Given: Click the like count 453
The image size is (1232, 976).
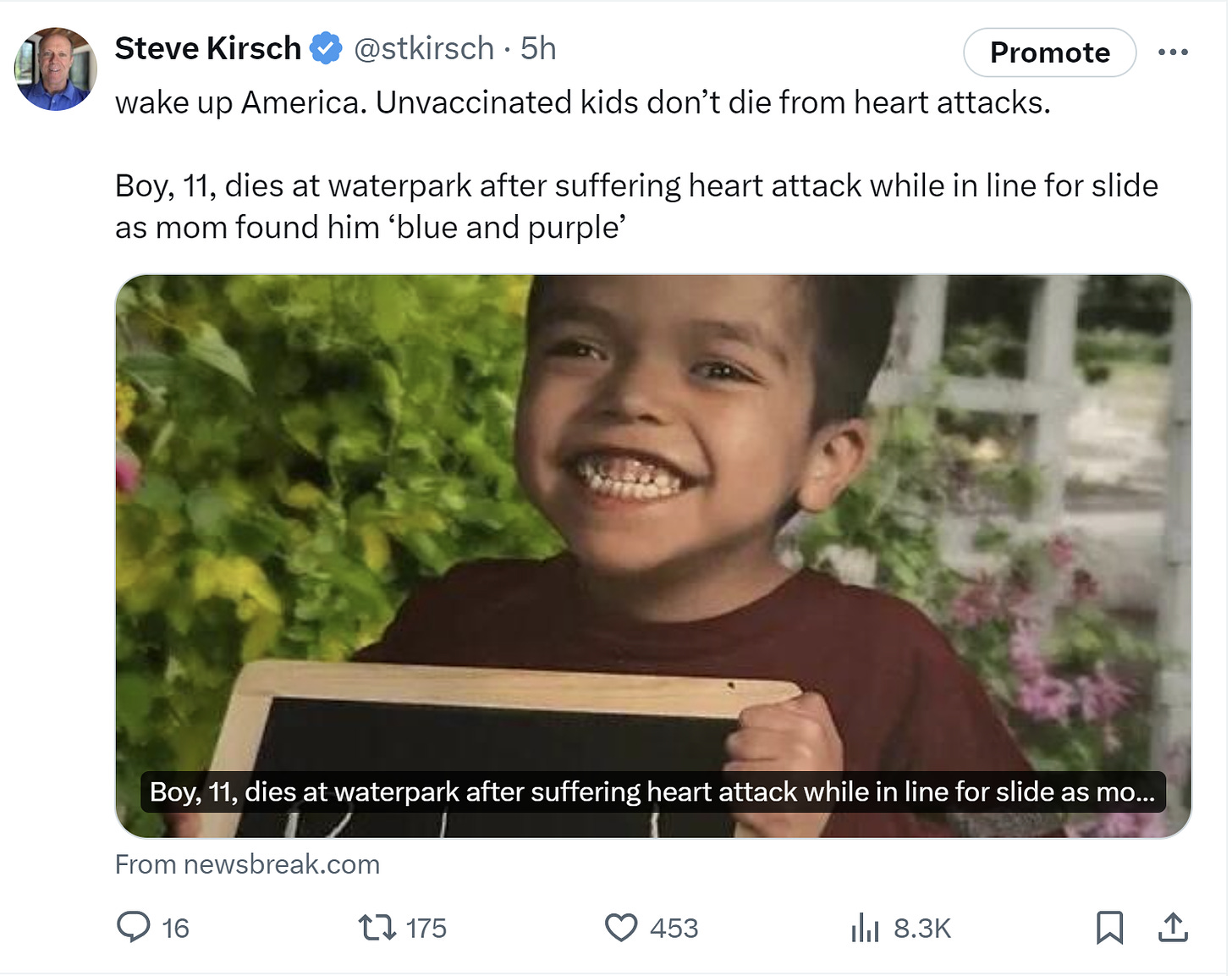Looking at the screenshot, I should 674,929.
